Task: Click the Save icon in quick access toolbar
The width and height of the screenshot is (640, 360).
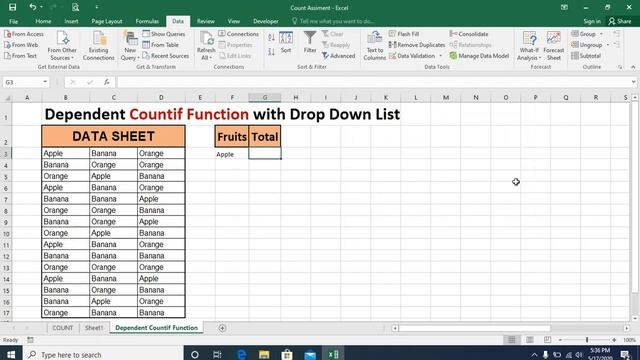Action: [13, 7]
